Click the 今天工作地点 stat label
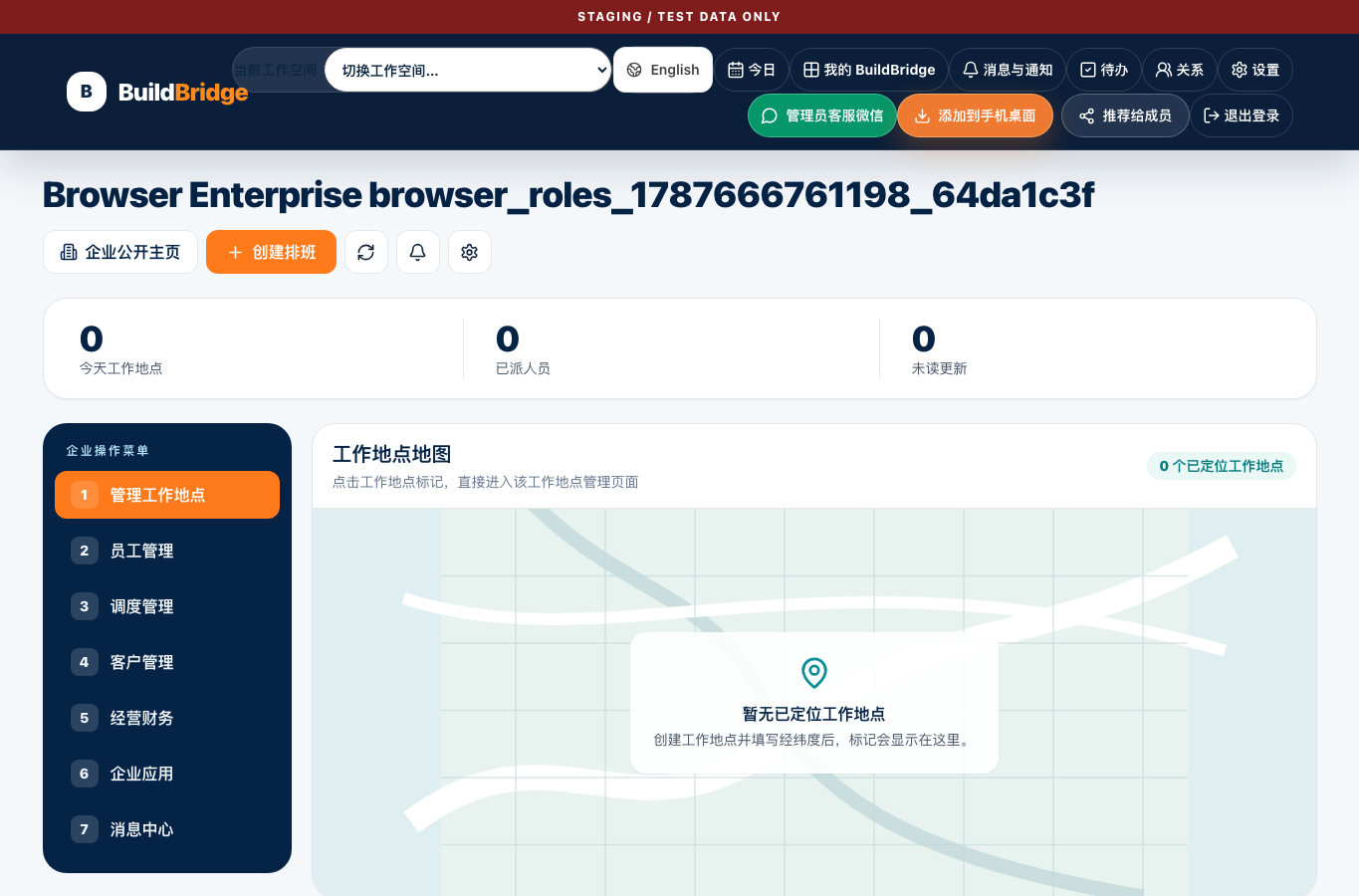 pos(120,368)
